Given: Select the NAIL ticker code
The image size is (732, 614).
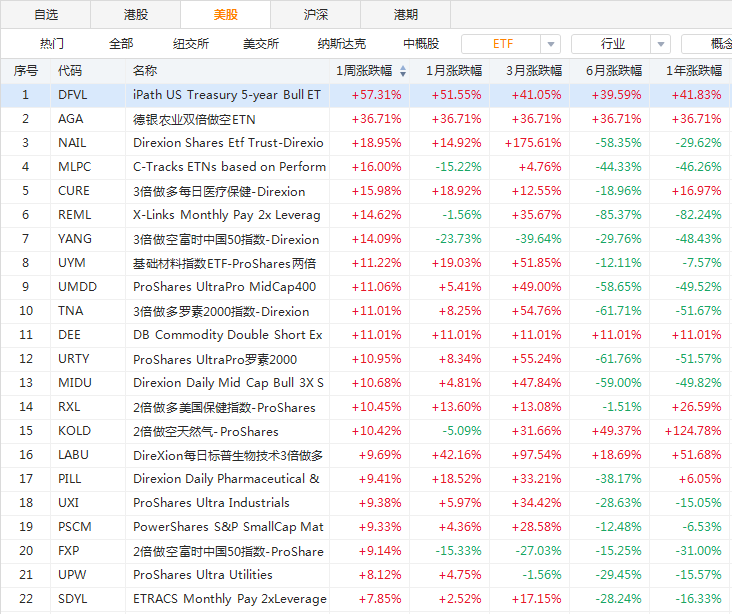Looking at the screenshot, I should (x=72, y=143).
